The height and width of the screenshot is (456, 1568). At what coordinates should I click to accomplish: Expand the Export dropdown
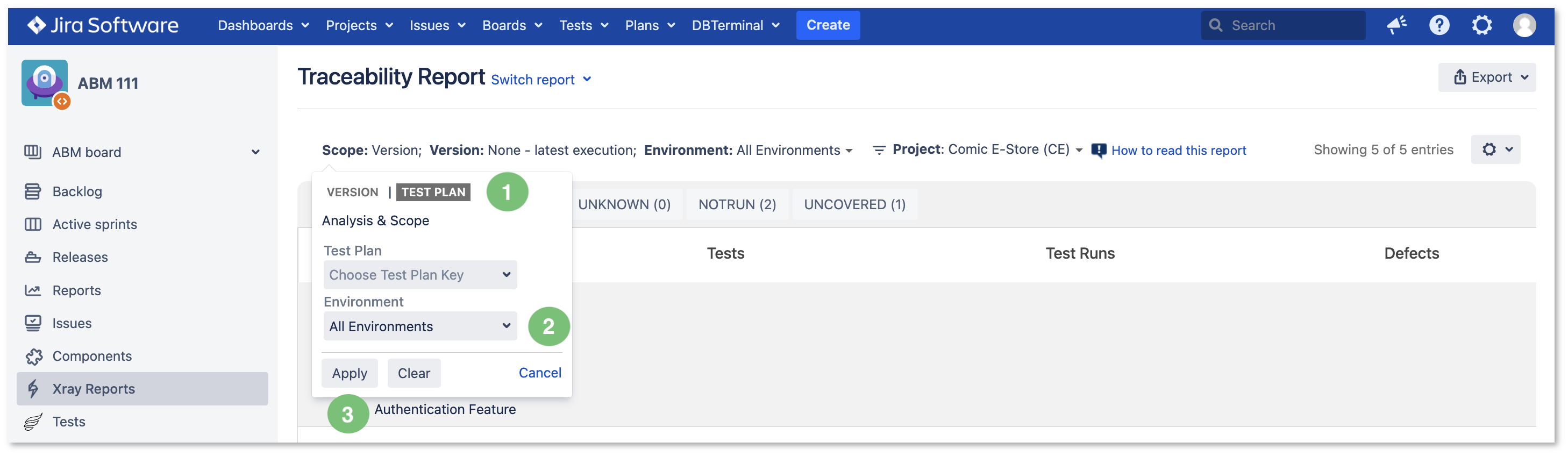point(1486,77)
